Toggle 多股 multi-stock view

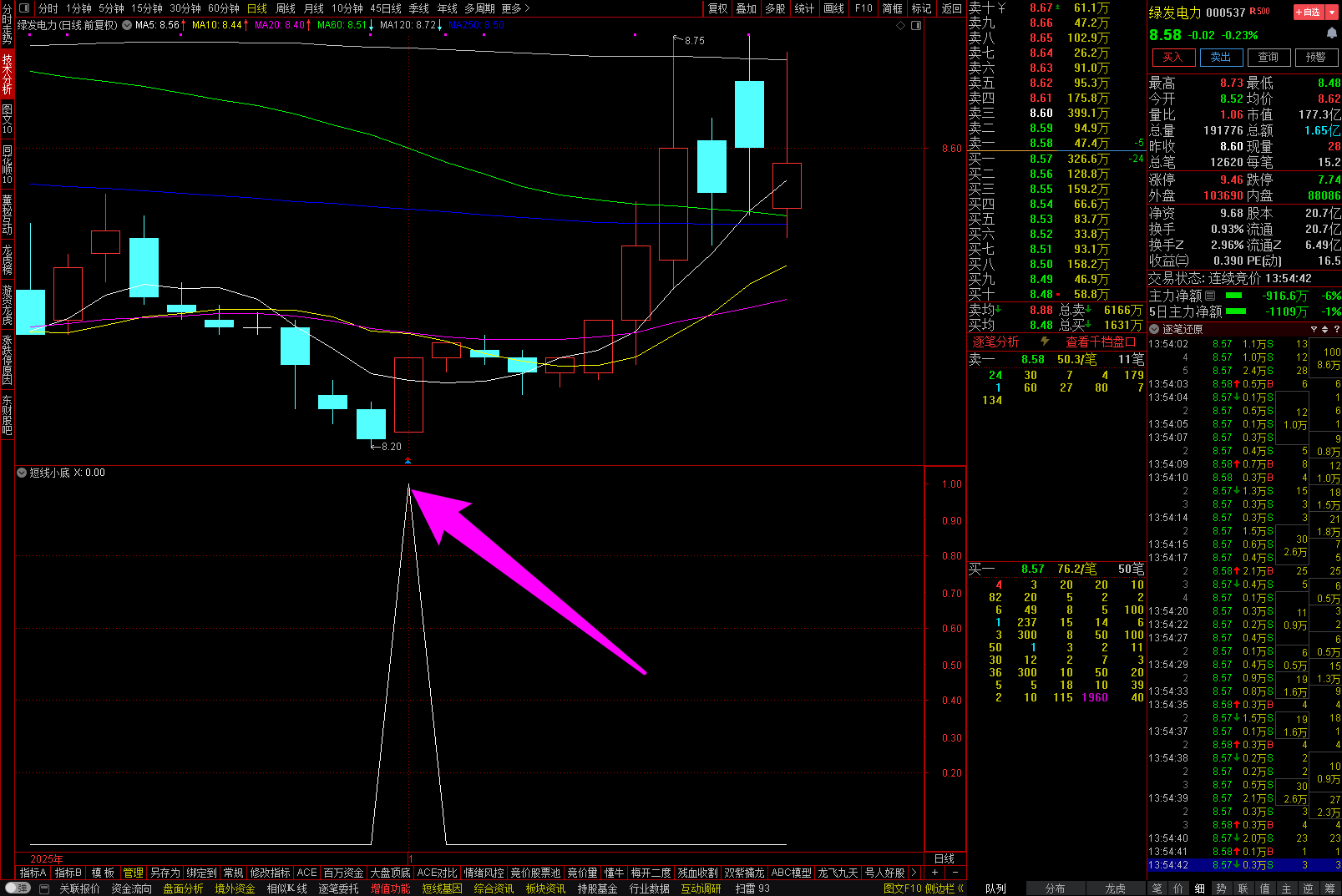775,8
